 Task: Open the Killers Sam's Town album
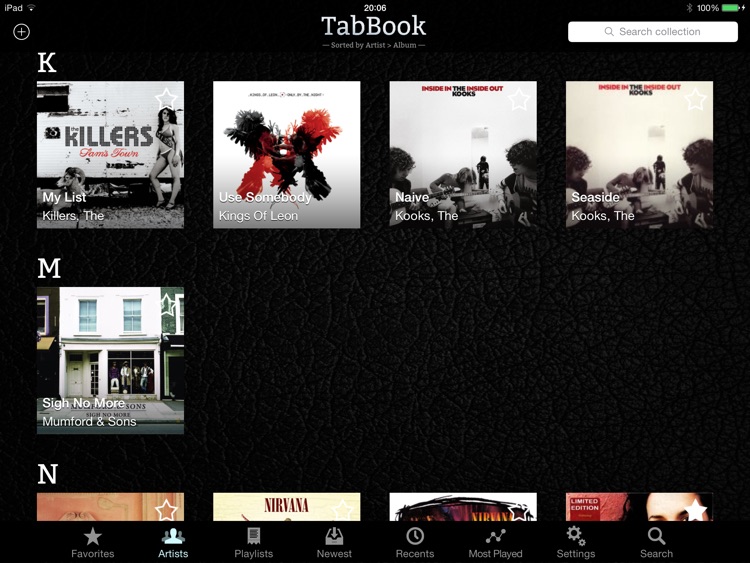(110, 155)
